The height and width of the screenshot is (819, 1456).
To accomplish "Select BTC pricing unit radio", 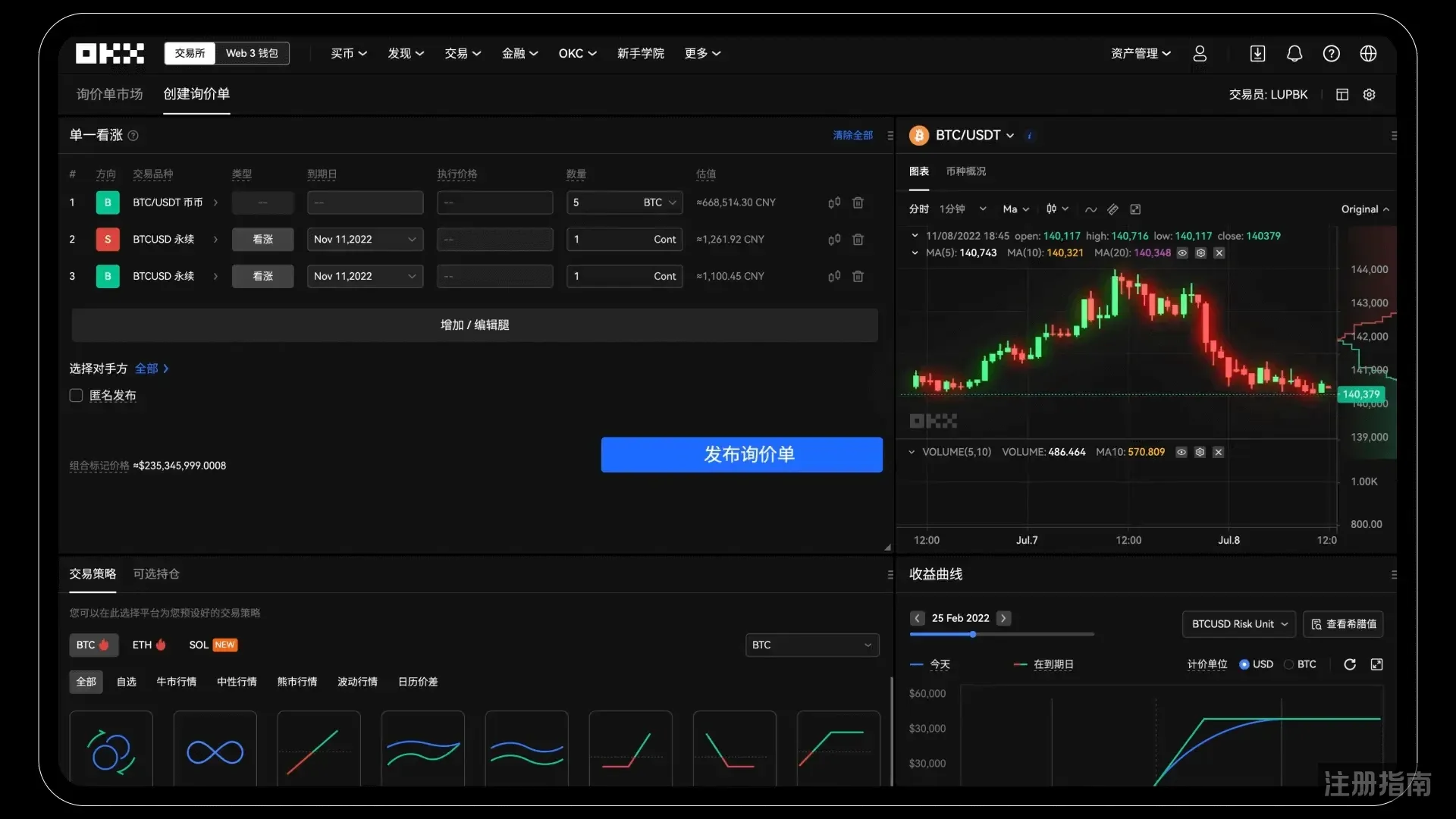I will pos(1288,664).
